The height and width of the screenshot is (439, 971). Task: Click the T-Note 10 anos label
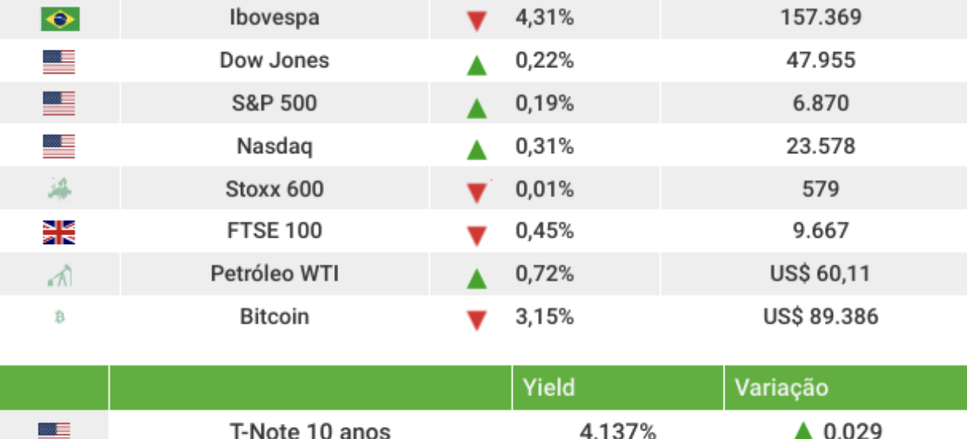(310, 431)
